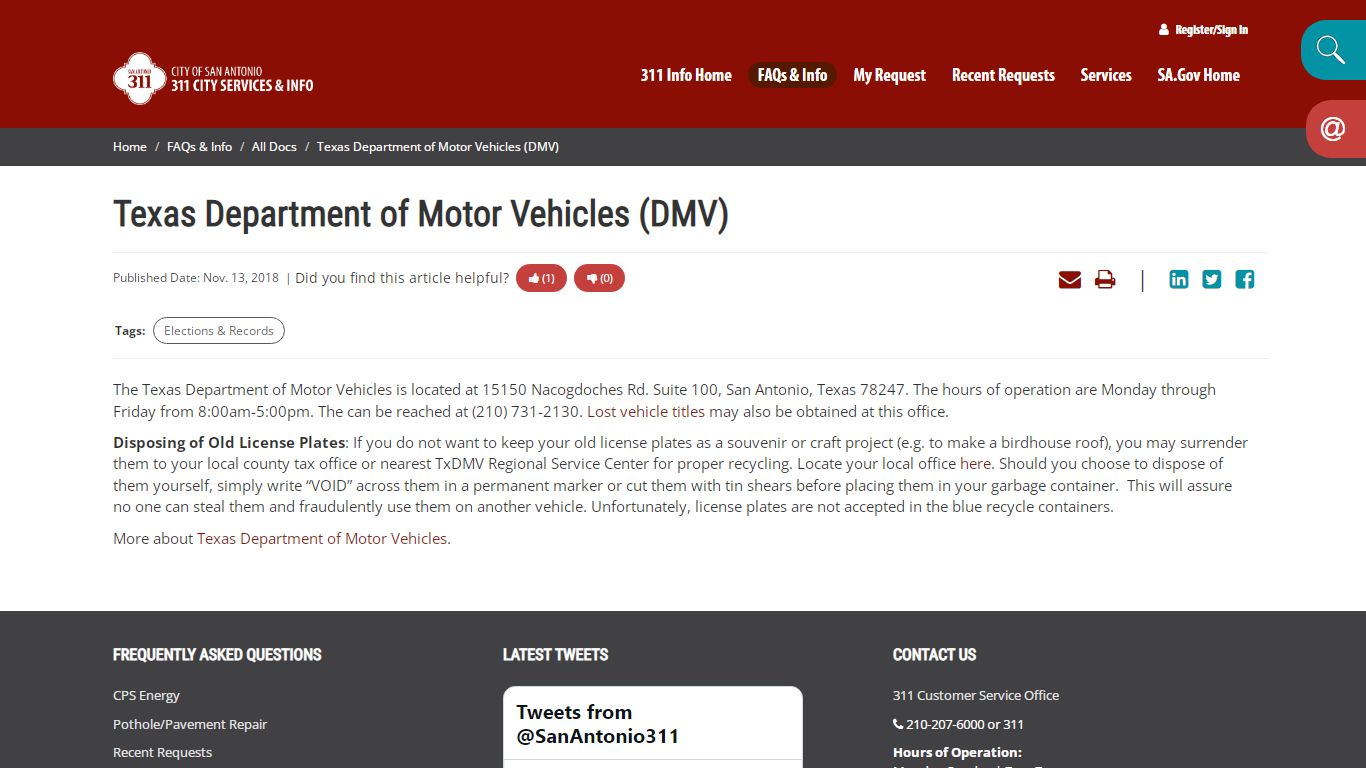The height and width of the screenshot is (768, 1366).
Task: Open Pothole/Pavement Repair FAQ link
Action: 190,724
